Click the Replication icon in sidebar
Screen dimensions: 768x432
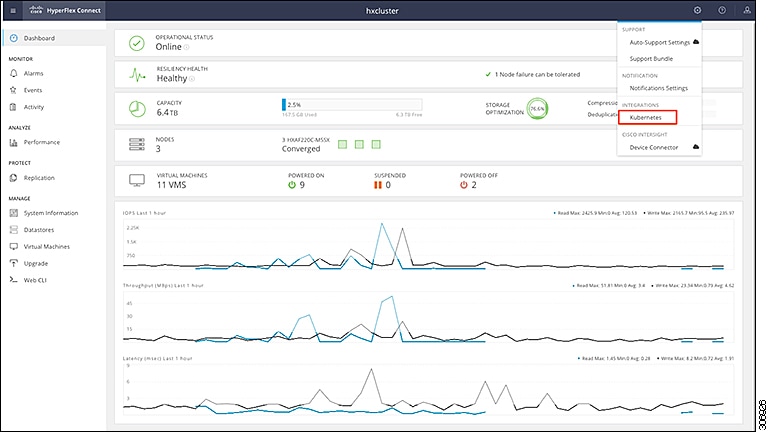coord(13,178)
